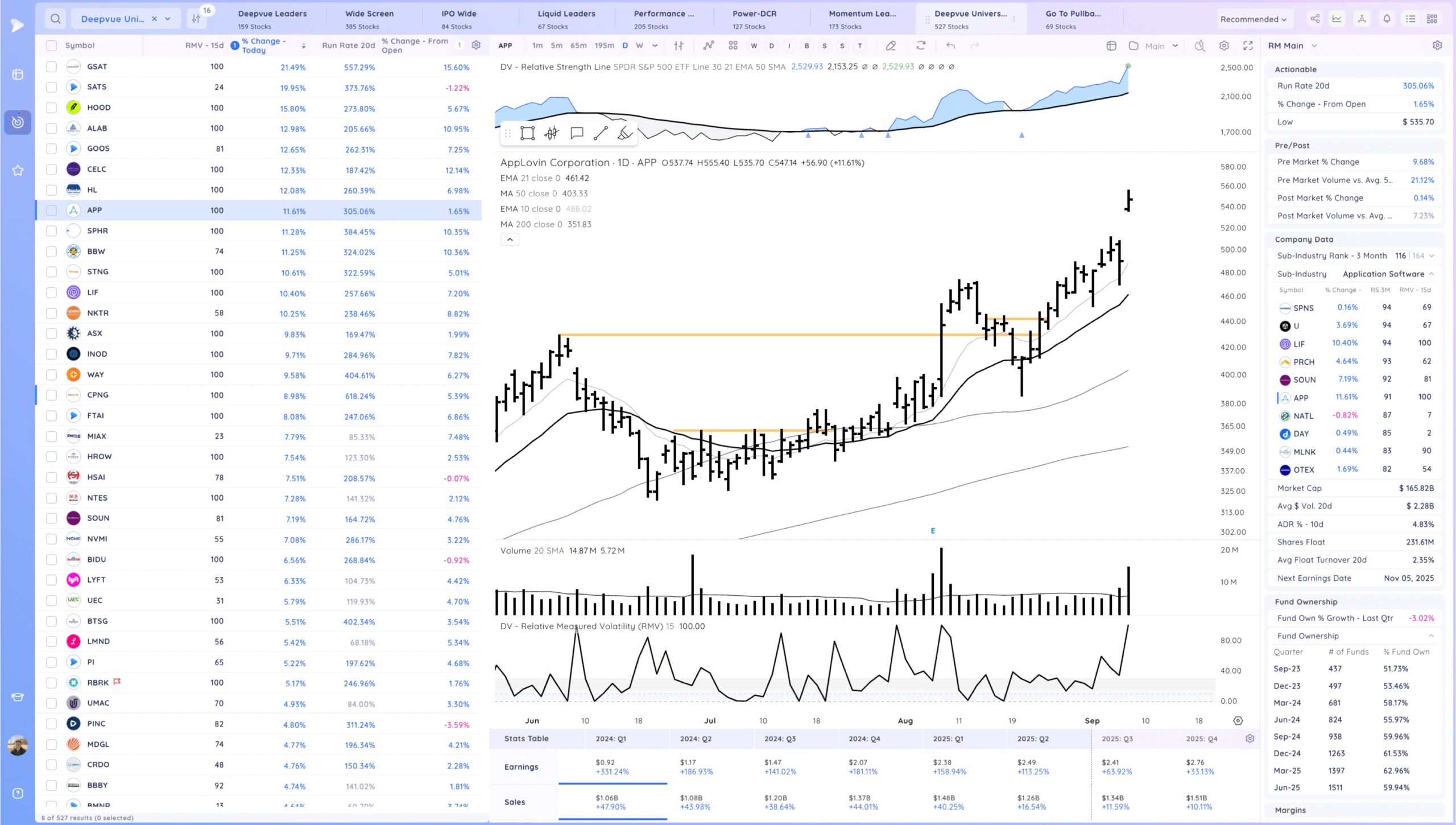This screenshot has height=825, width=1456.
Task: Open screener column settings gear
Action: tap(477, 46)
